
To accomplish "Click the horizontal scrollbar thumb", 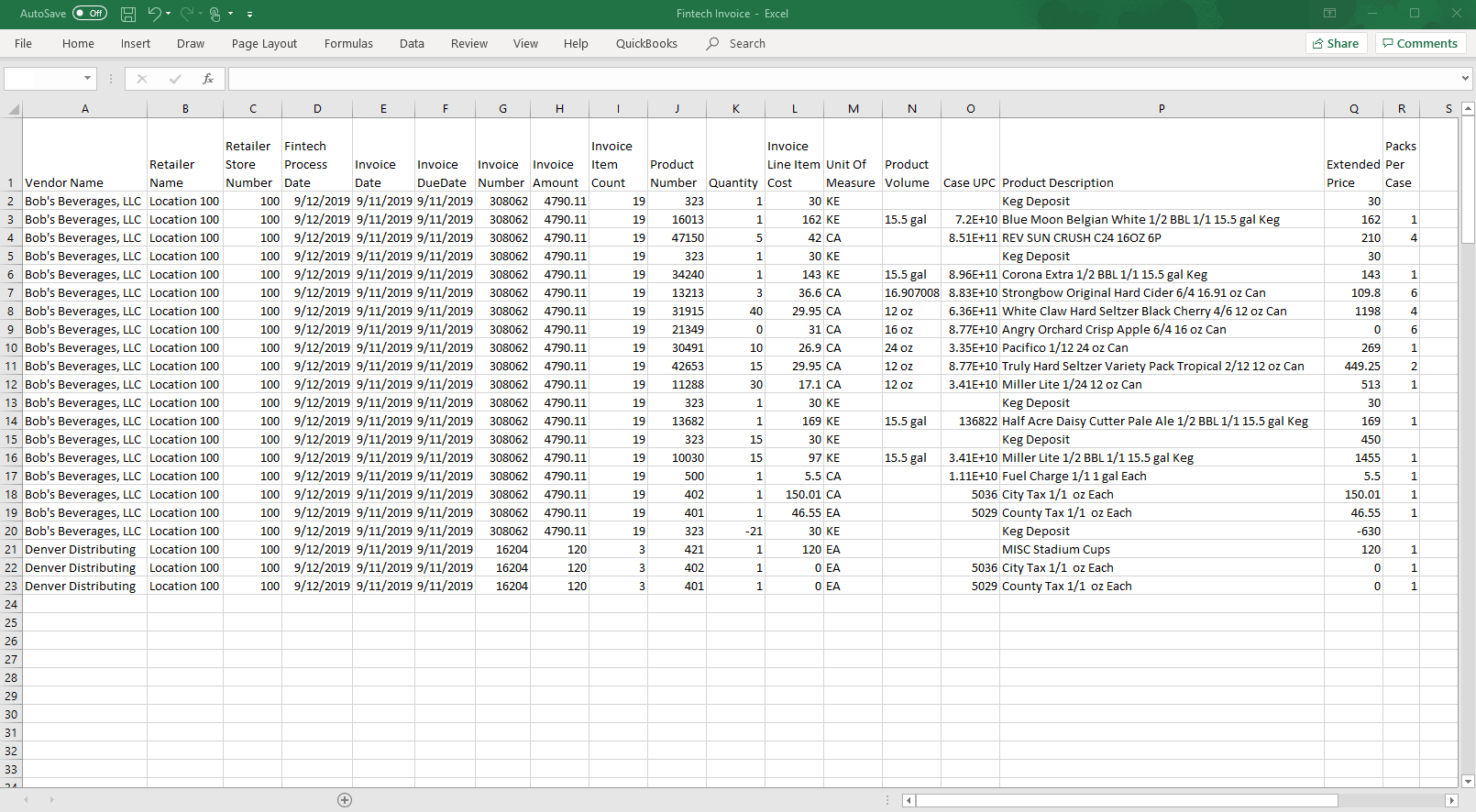I will coord(1127,800).
